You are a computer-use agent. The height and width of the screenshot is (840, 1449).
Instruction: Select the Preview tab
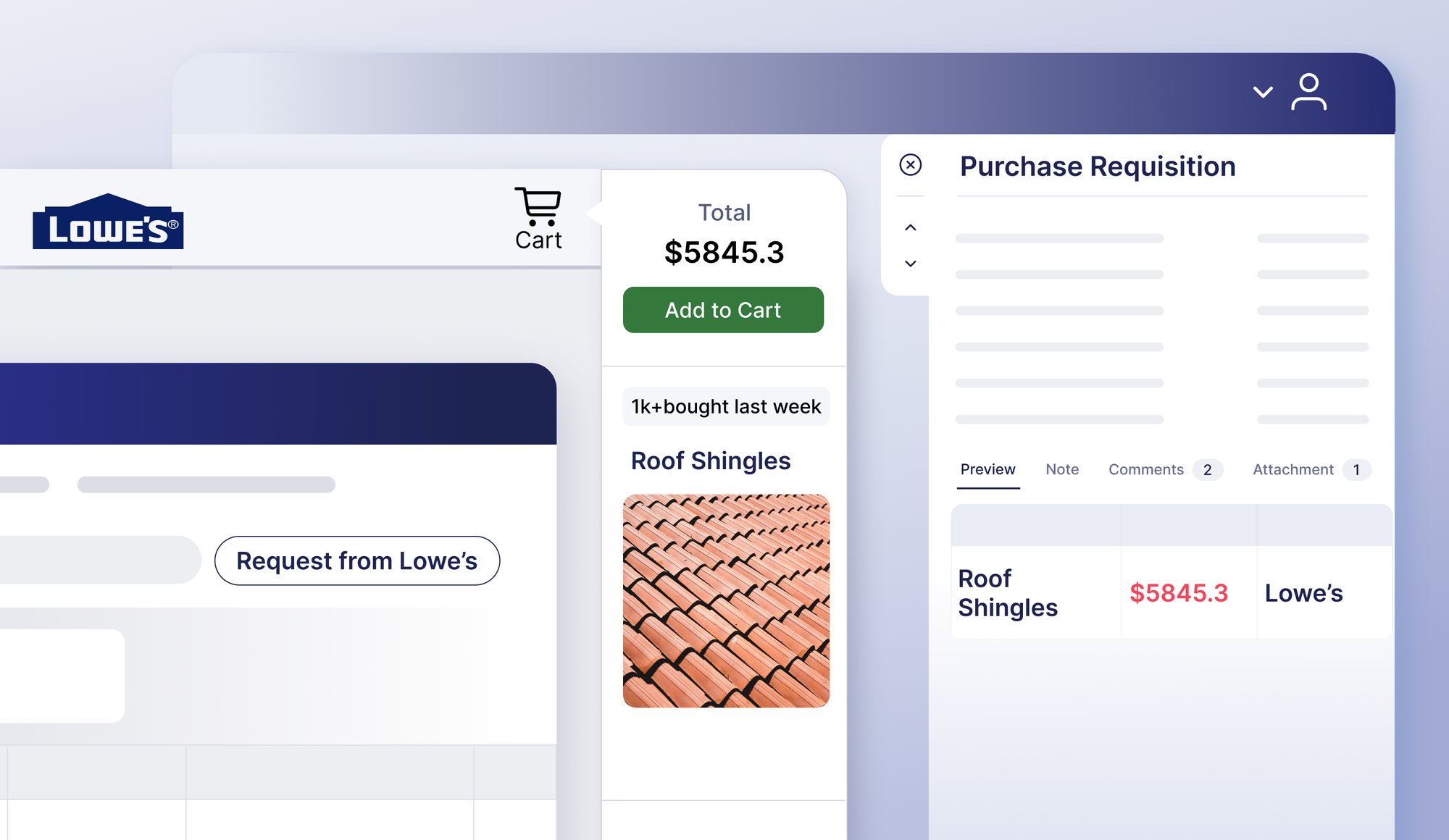[x=988, y=469]
